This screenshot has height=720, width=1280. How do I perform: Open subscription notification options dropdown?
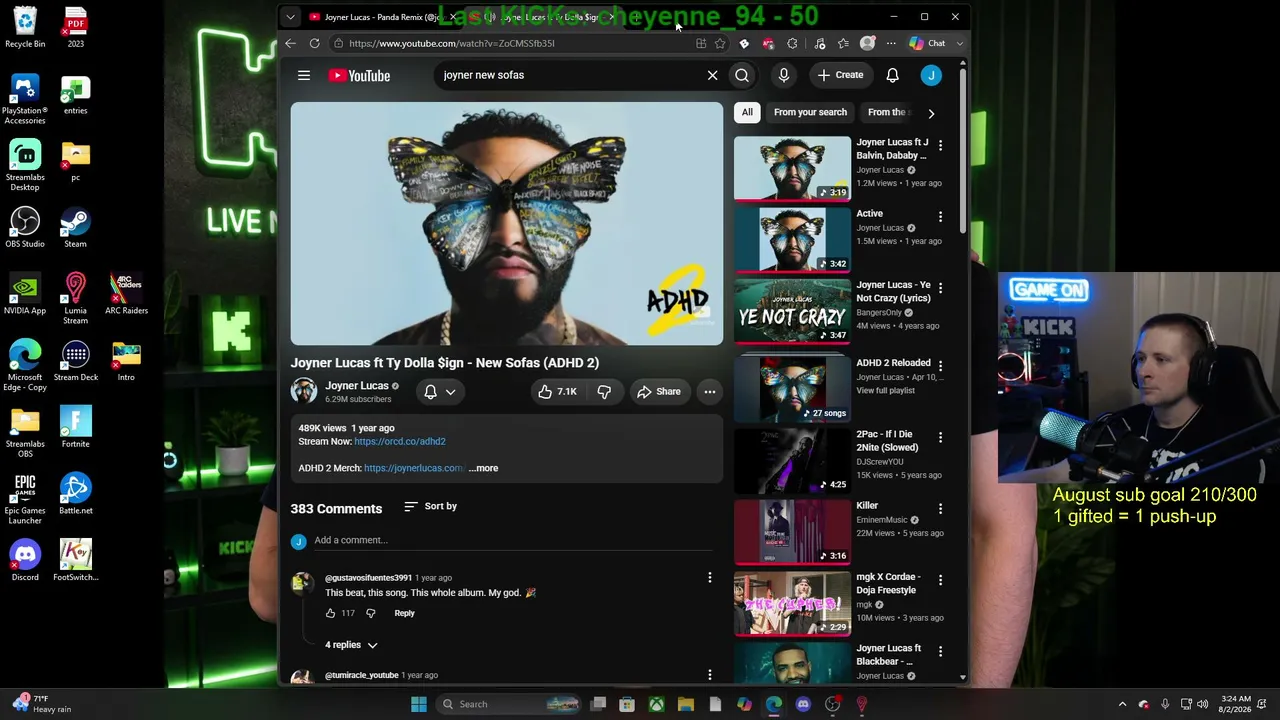[440, 392]
